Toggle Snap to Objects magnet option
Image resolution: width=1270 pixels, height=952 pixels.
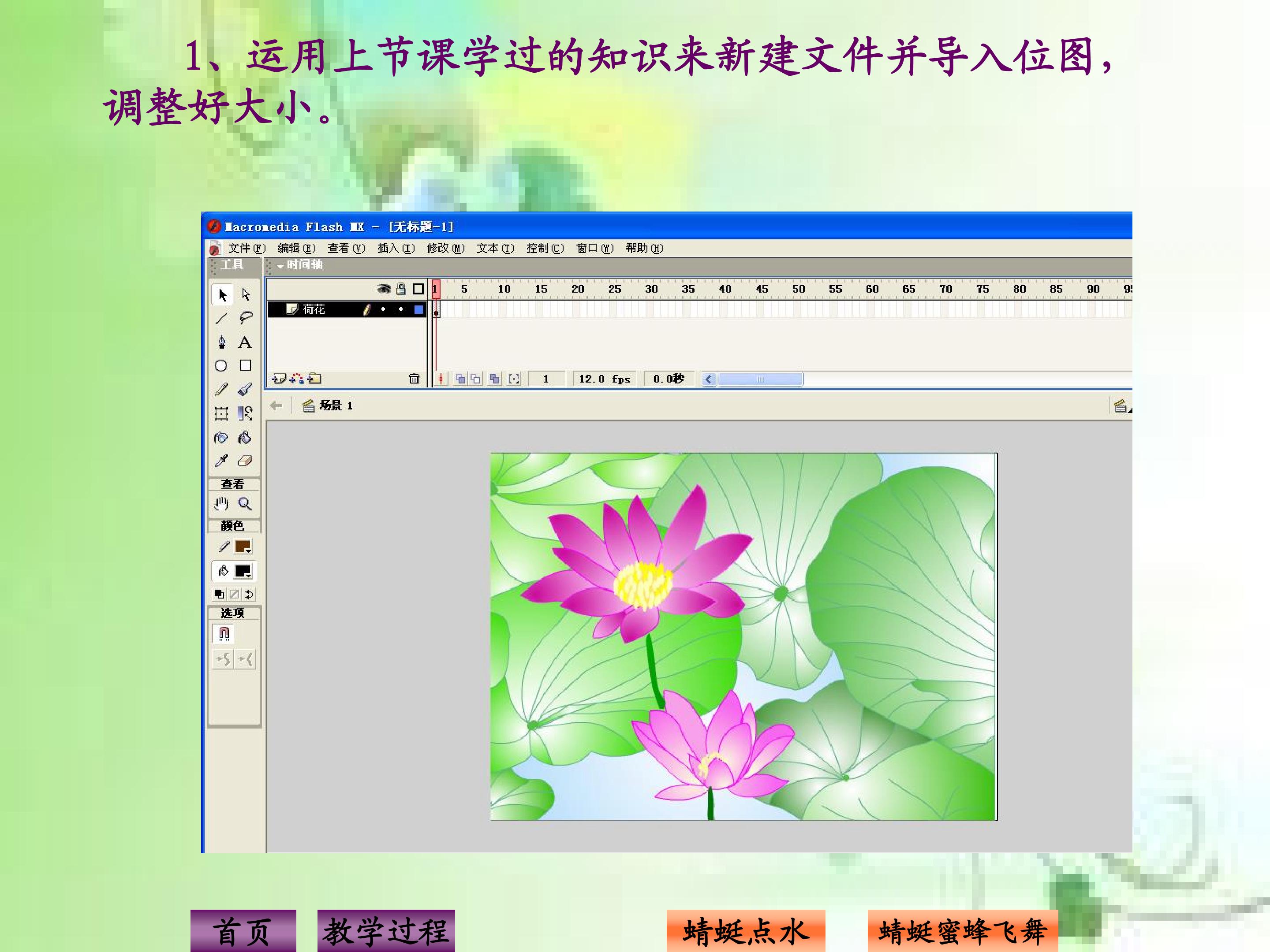tap(224, 633)
